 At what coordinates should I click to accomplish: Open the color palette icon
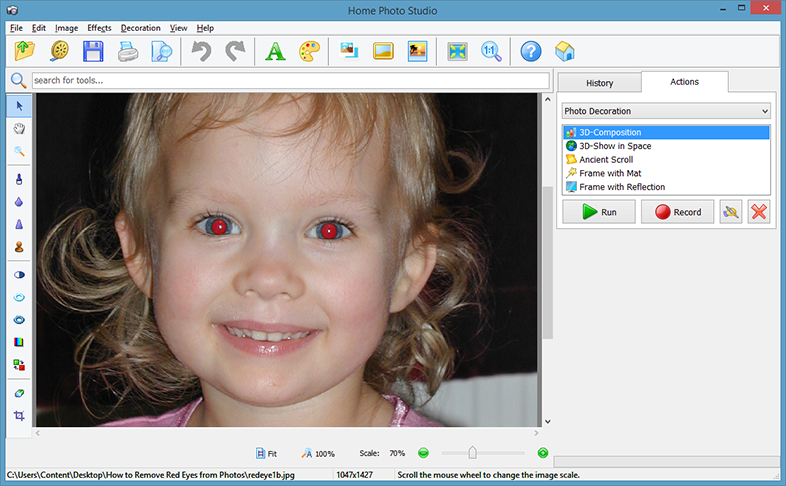pyautogui.click(x=309, y=51)
